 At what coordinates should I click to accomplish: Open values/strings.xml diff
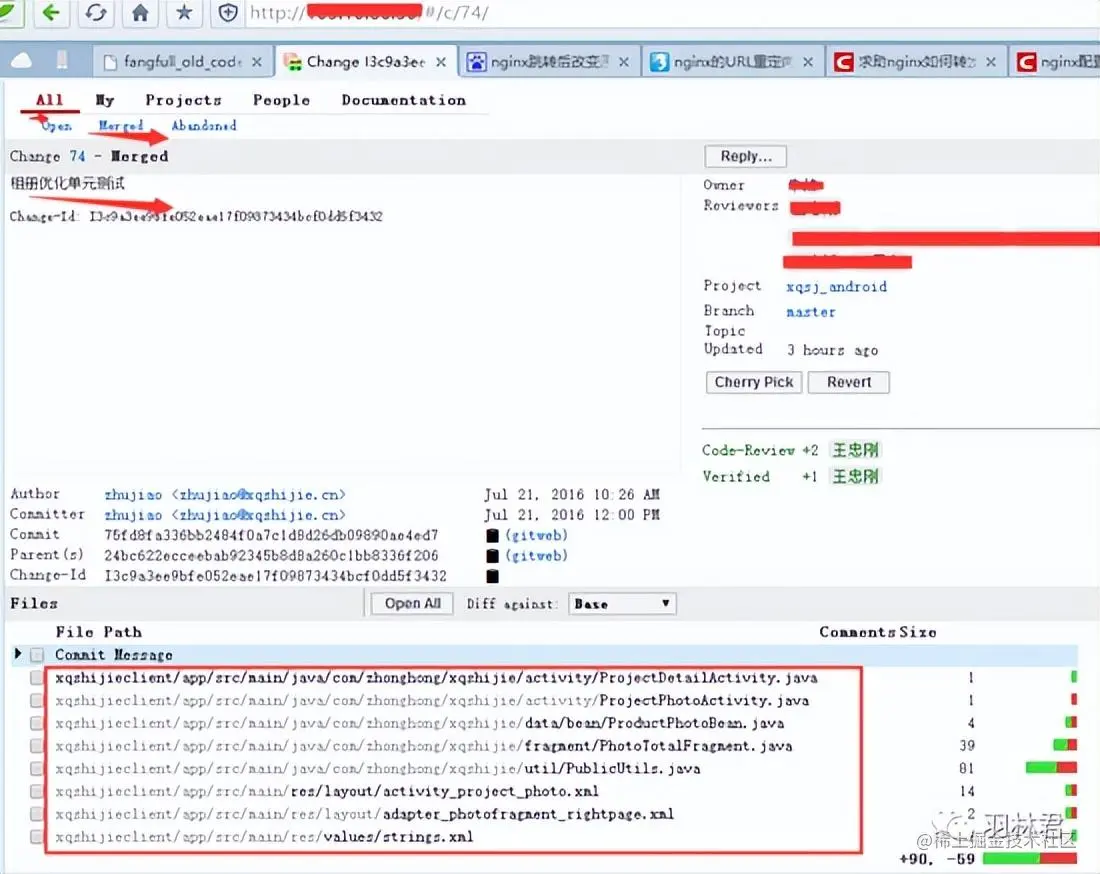pos(264,837)
